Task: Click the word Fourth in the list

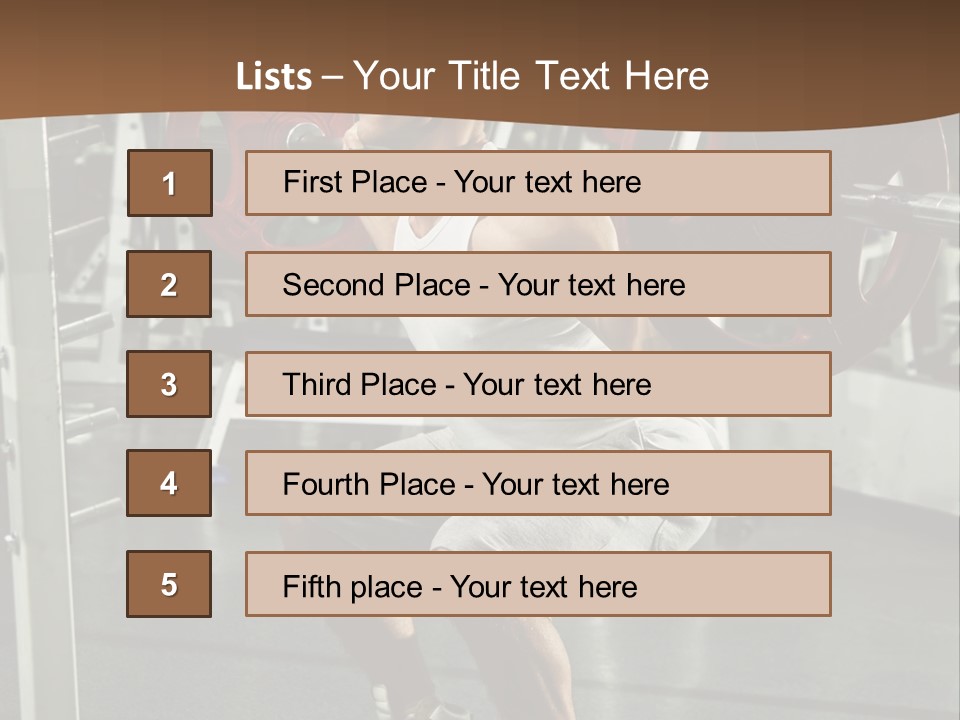Action: tap(328, 485)
